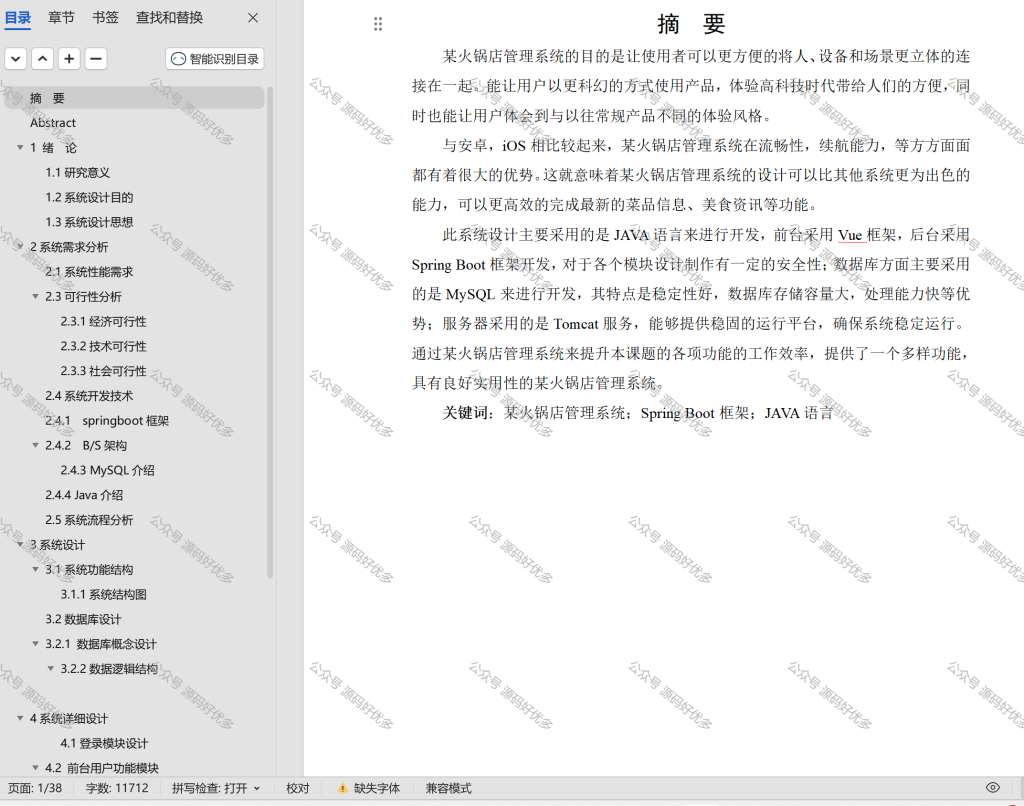Viewport: 1024px width, 806px height.
Task: Click the minus demote heading button
Action: 96,59
